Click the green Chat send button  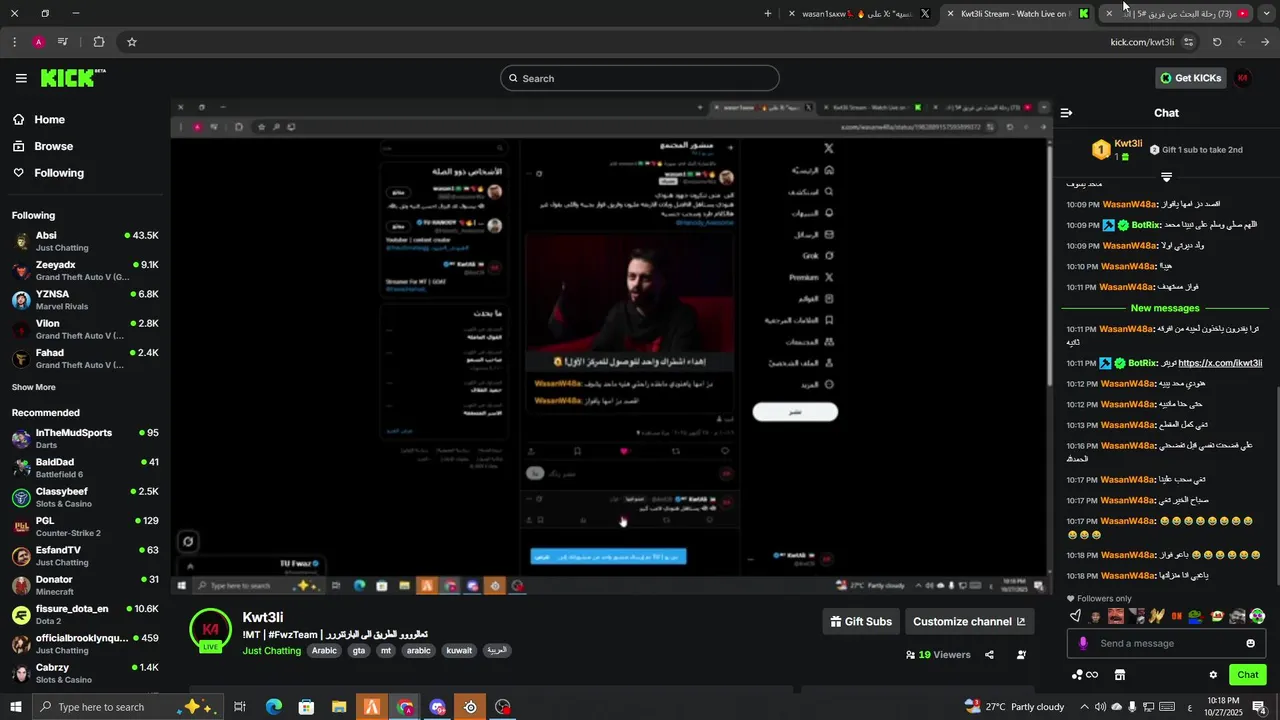point(1248,675)
